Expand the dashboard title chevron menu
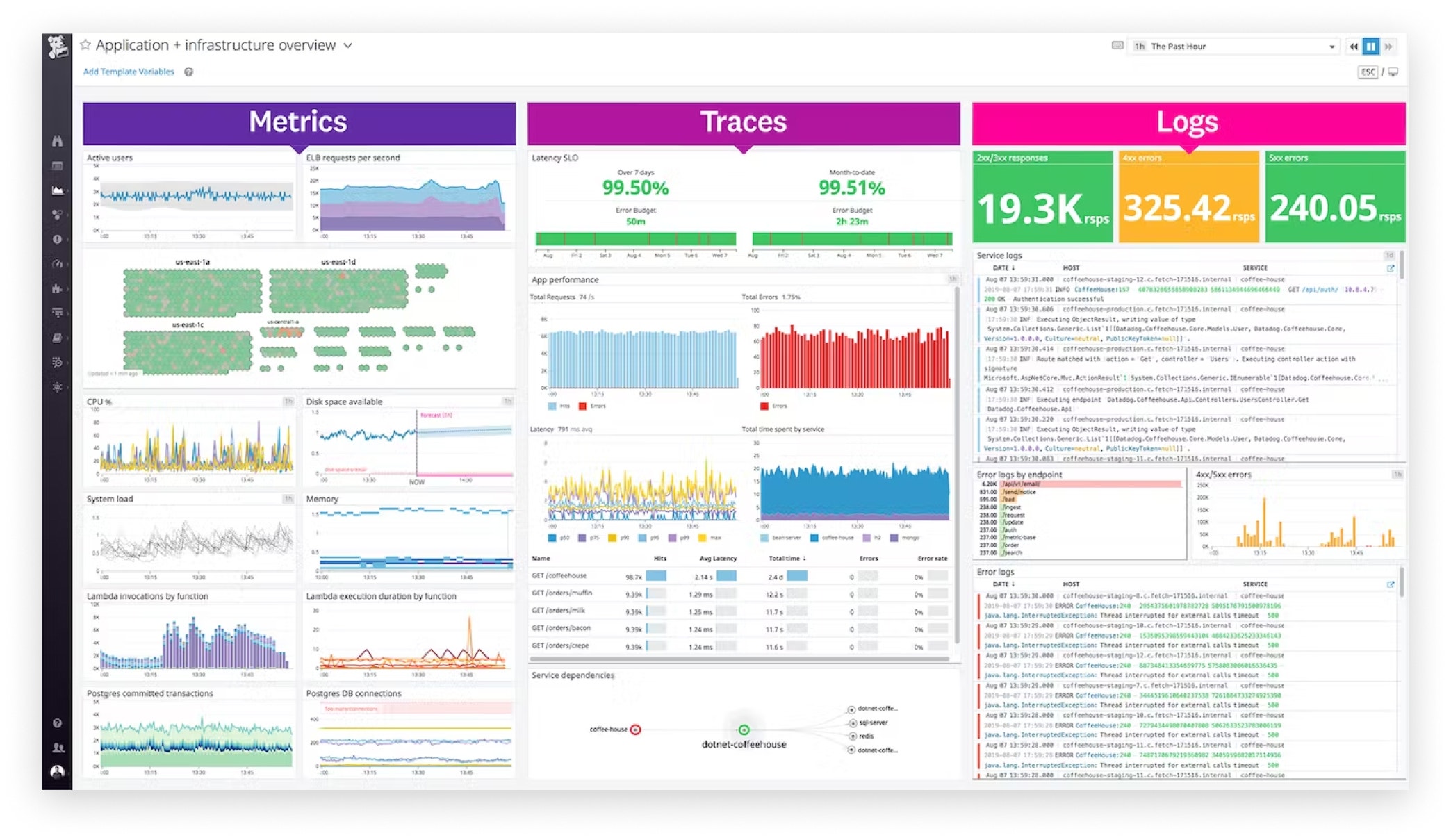This screenshot has height=840, width=1451. [x=347, y=45]
